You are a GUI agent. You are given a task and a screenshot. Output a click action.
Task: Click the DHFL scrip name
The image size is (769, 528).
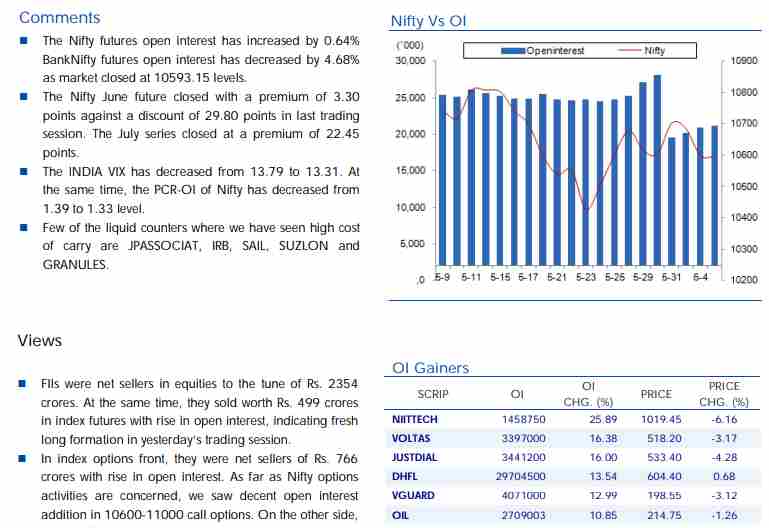405,477
